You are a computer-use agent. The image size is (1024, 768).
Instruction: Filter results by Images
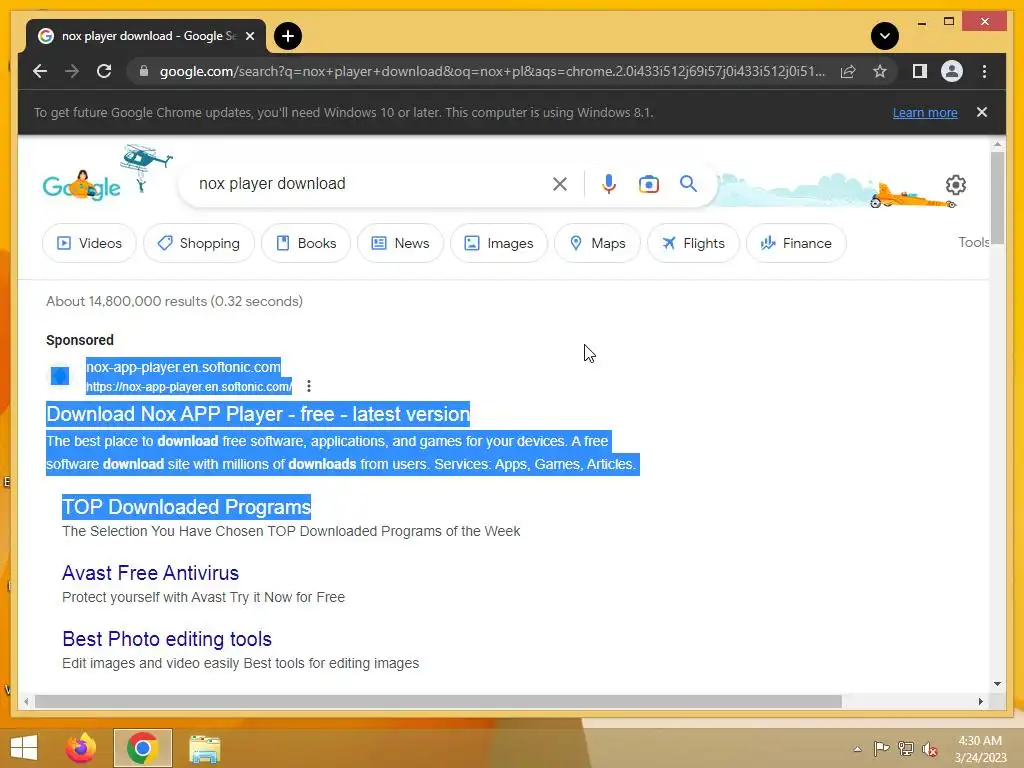tap(499, 243)
